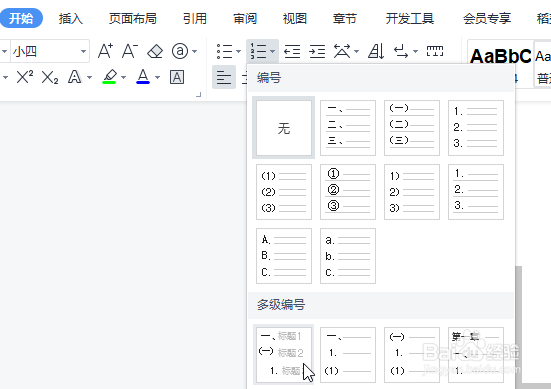
Task: Choose the second-row 1. 2. 3. numbering format
Action: pos(475,192)
